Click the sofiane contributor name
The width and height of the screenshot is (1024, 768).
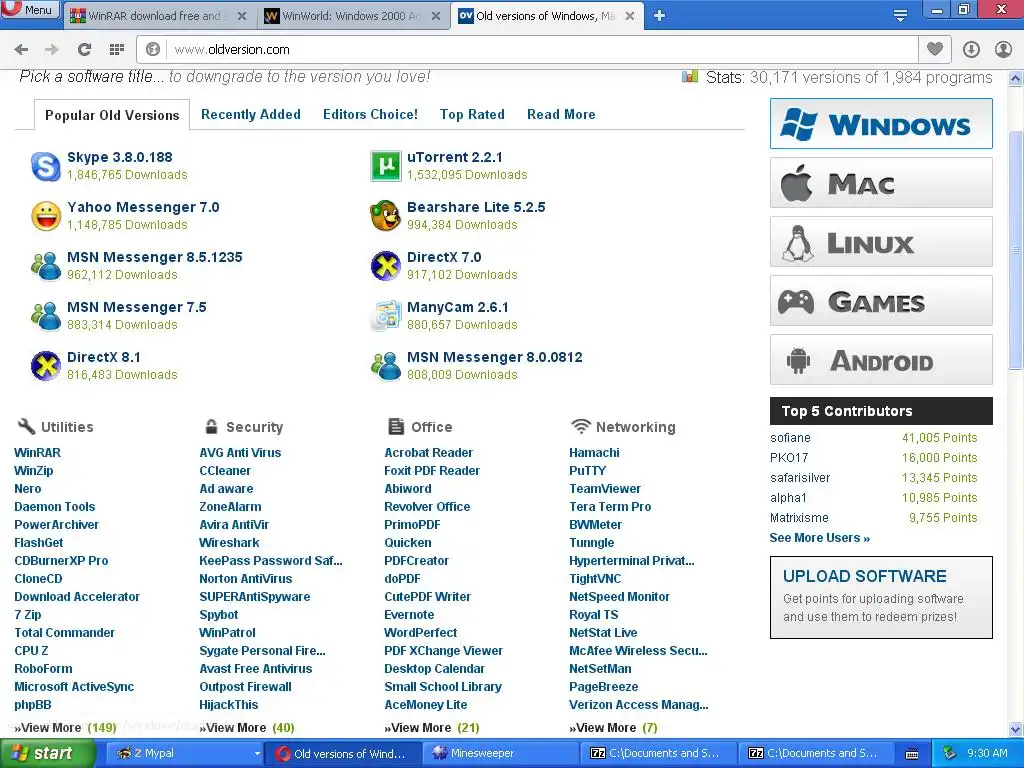pos(790,438)
